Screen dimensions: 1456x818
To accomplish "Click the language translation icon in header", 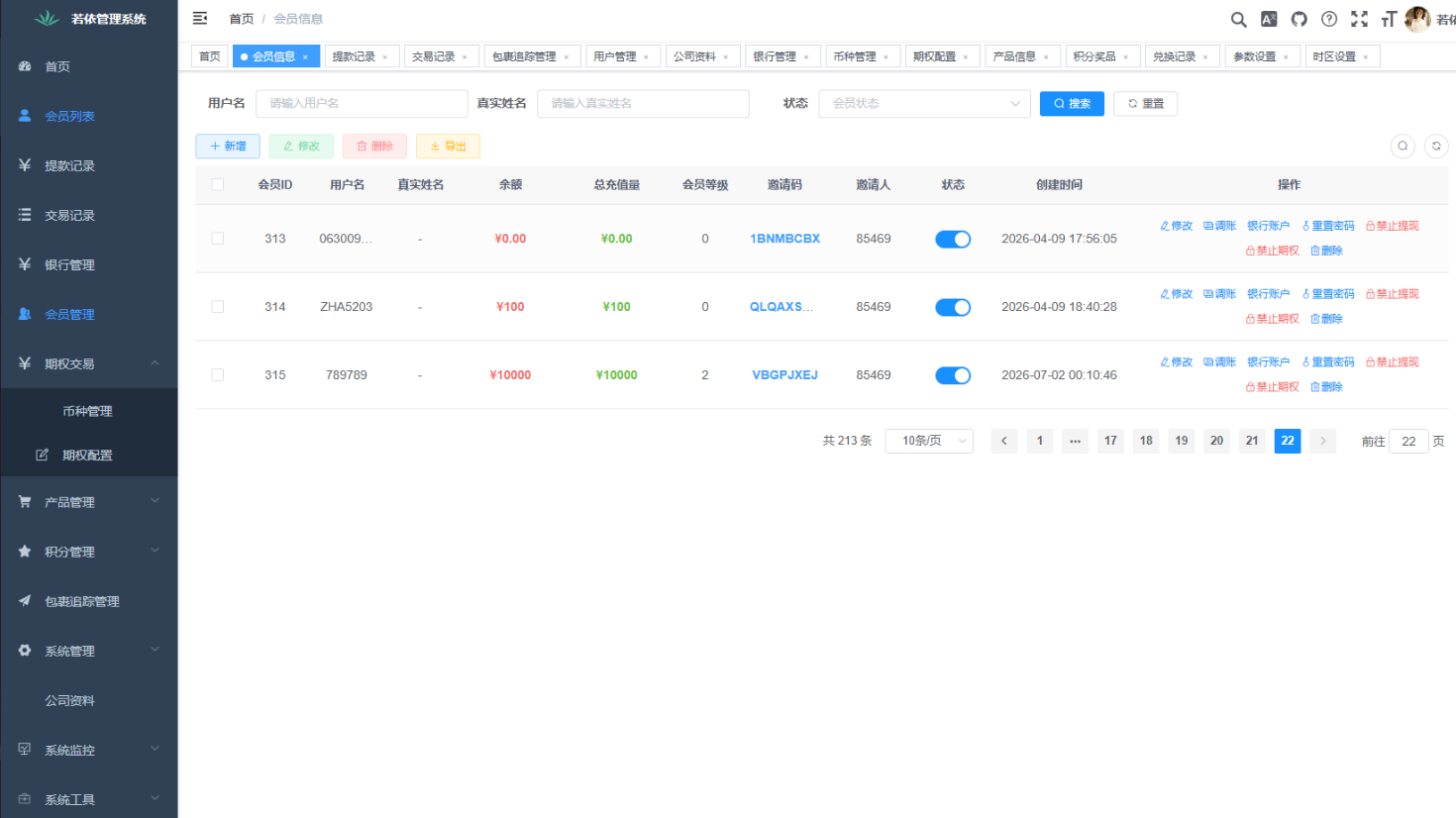I will tap(1269, 19).
